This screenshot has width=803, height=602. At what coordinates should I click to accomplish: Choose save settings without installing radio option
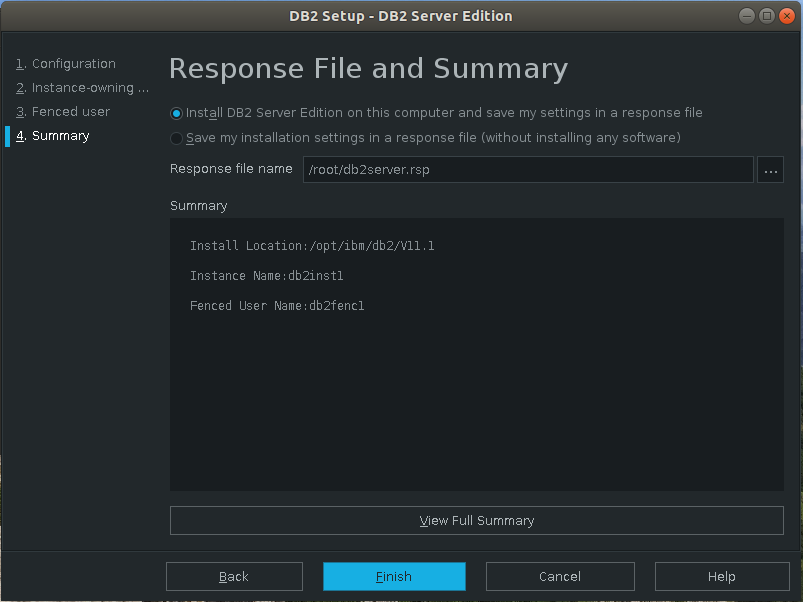[177, 138]
